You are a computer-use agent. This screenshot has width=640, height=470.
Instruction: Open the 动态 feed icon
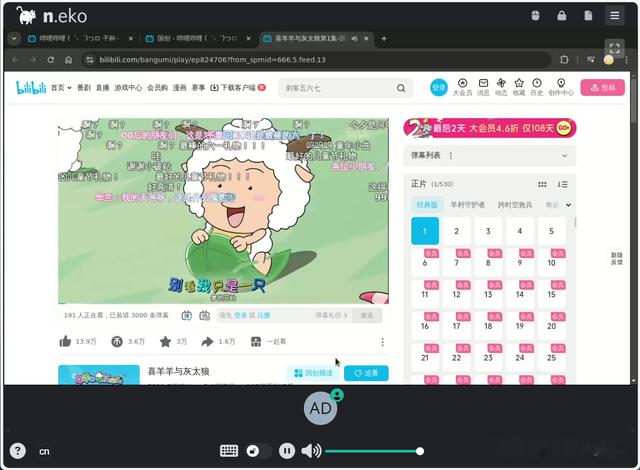pos(501,87)
